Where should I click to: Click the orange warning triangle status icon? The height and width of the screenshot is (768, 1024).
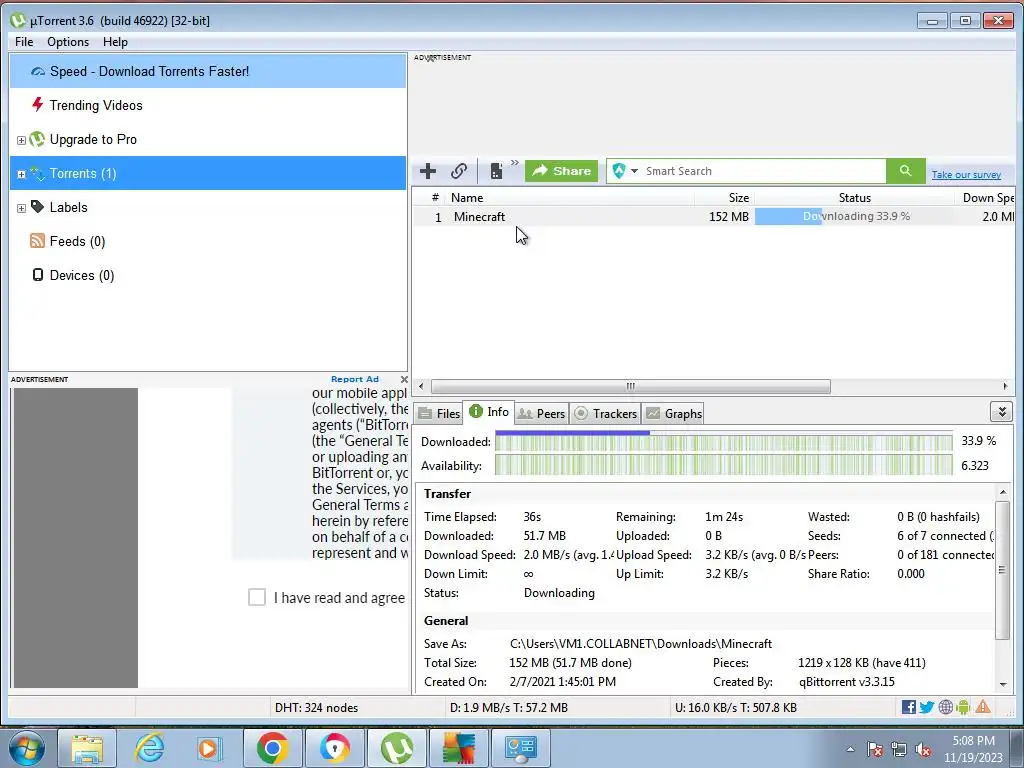click(x=983, y=707)
